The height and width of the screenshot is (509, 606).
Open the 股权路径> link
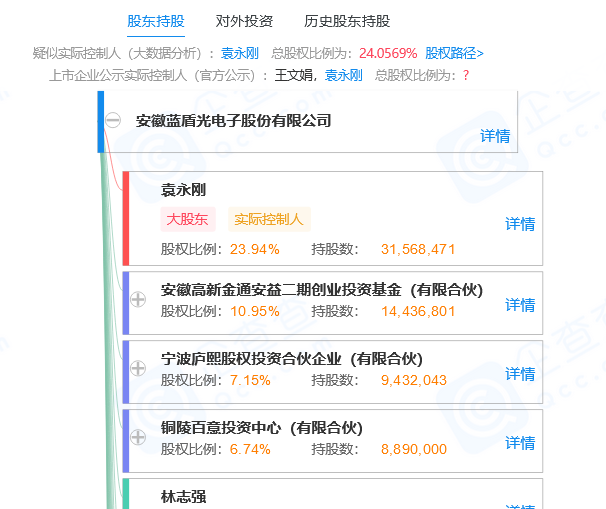click(x=454, y=53)
